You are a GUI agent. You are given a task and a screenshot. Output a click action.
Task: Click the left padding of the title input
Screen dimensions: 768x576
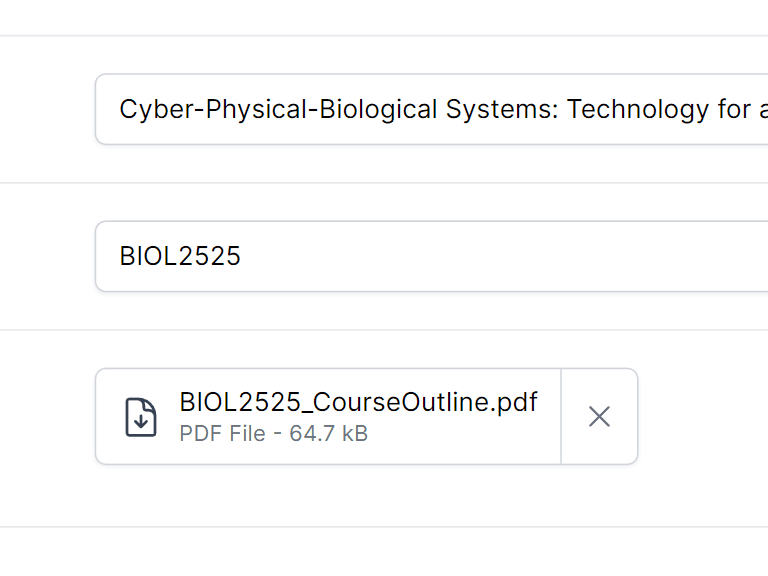coord(108,109)
